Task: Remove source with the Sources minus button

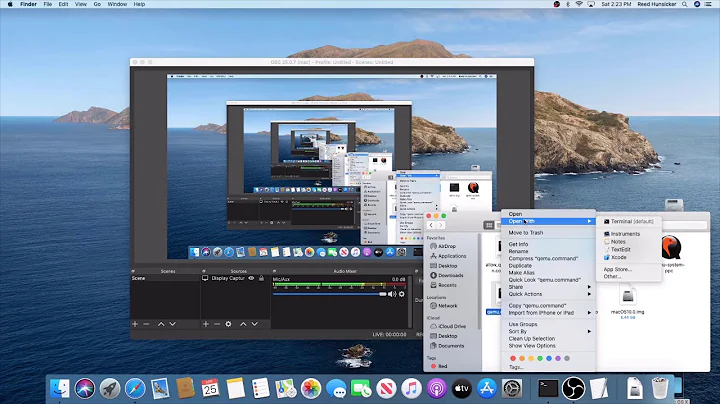Action: pyautogui.click(x=217, y=324)
